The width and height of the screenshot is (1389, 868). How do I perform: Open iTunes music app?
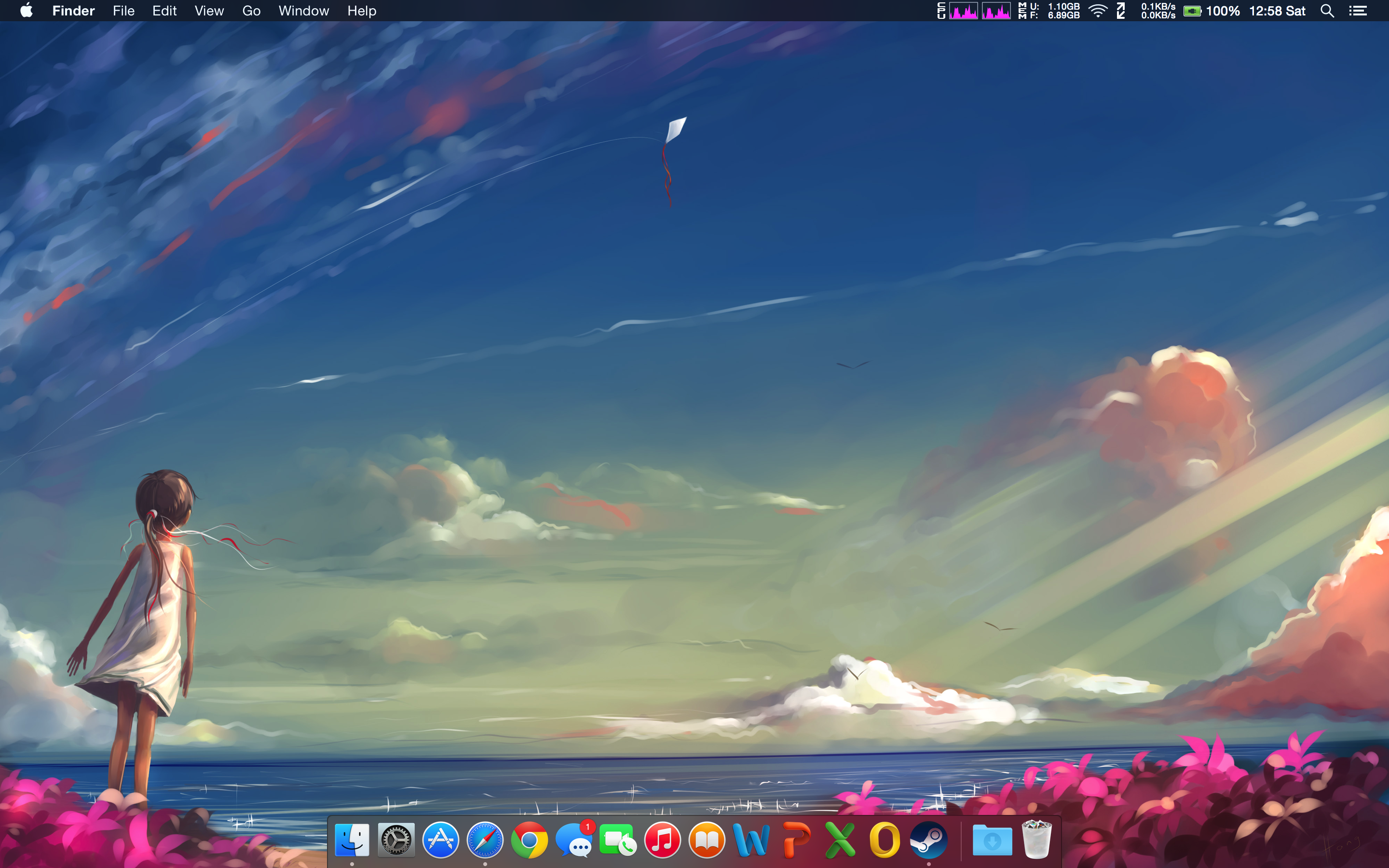pos(662,840)
